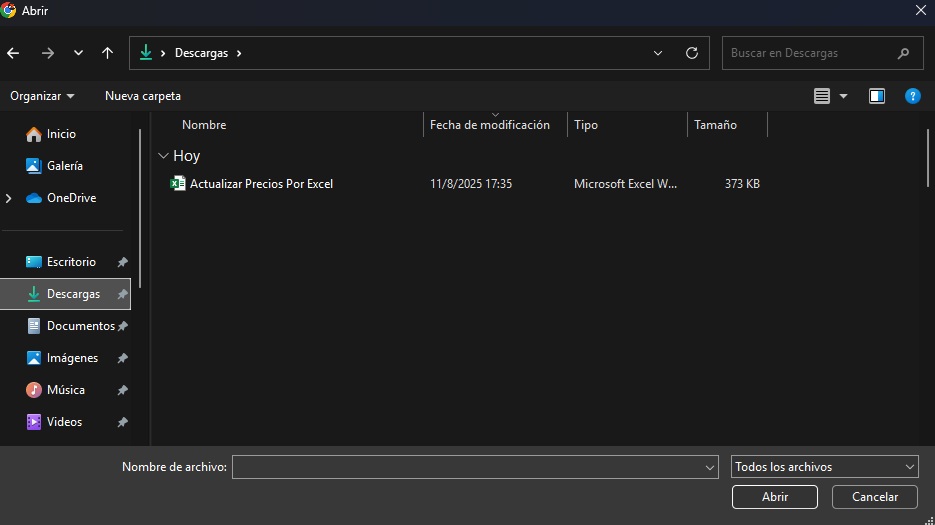This screenshot has height=525, width=935.
Task: Refresh the Descargas folder view
Action: [691, 53]
